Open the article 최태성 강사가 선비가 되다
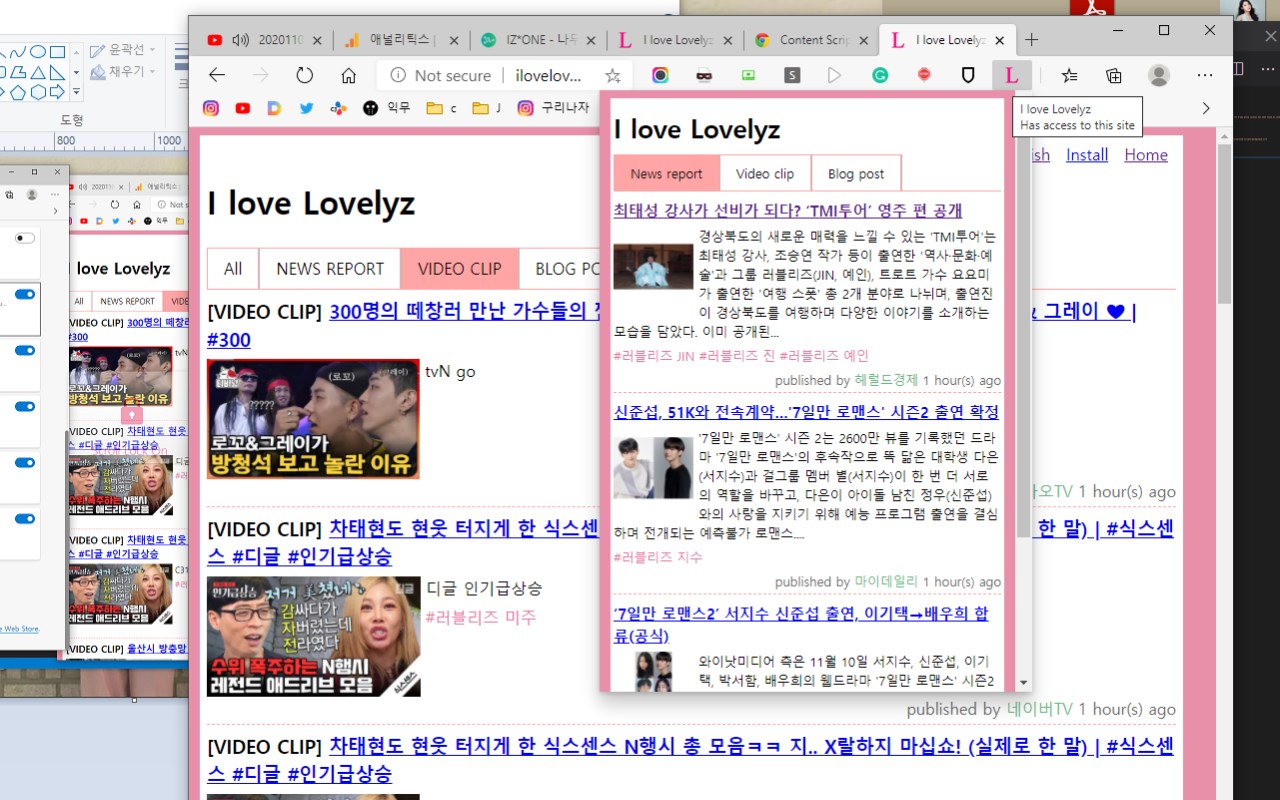Screen dimensions: 1280x800 coord(788,210)
